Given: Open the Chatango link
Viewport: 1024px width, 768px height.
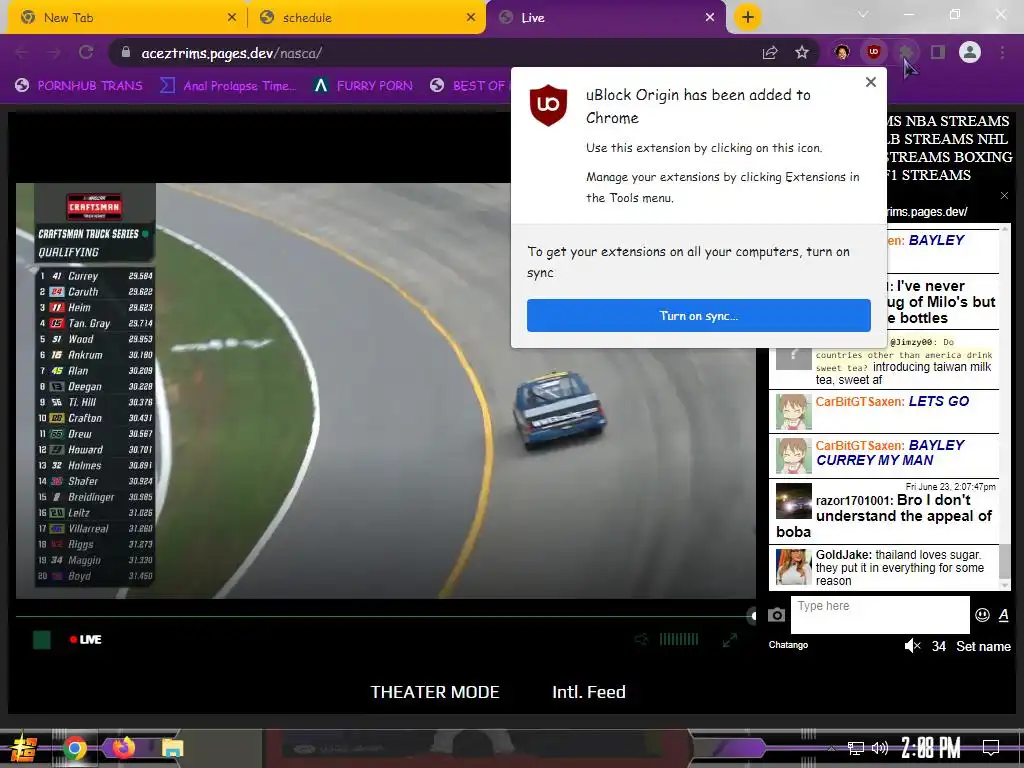Looking at the screenshot, I should click(x=788, y=645).
